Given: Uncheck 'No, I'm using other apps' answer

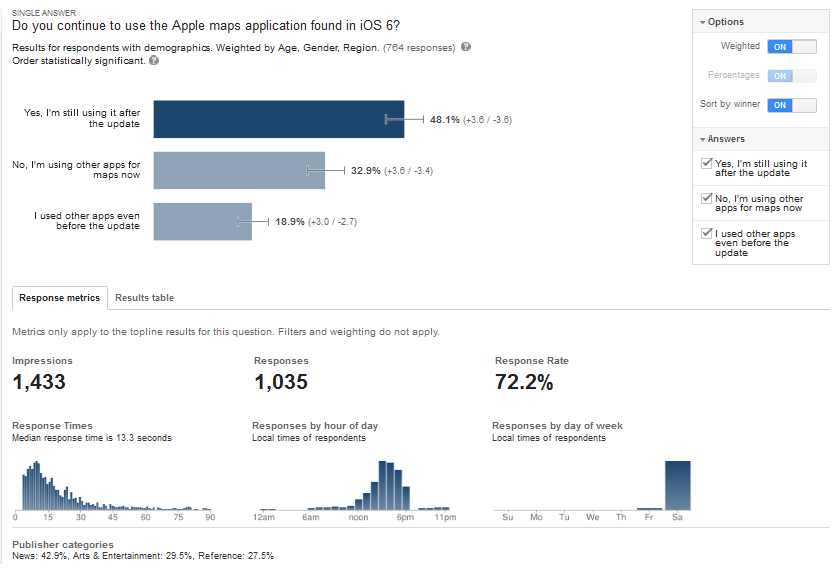Looking at the screenshot, I should 707,198.
